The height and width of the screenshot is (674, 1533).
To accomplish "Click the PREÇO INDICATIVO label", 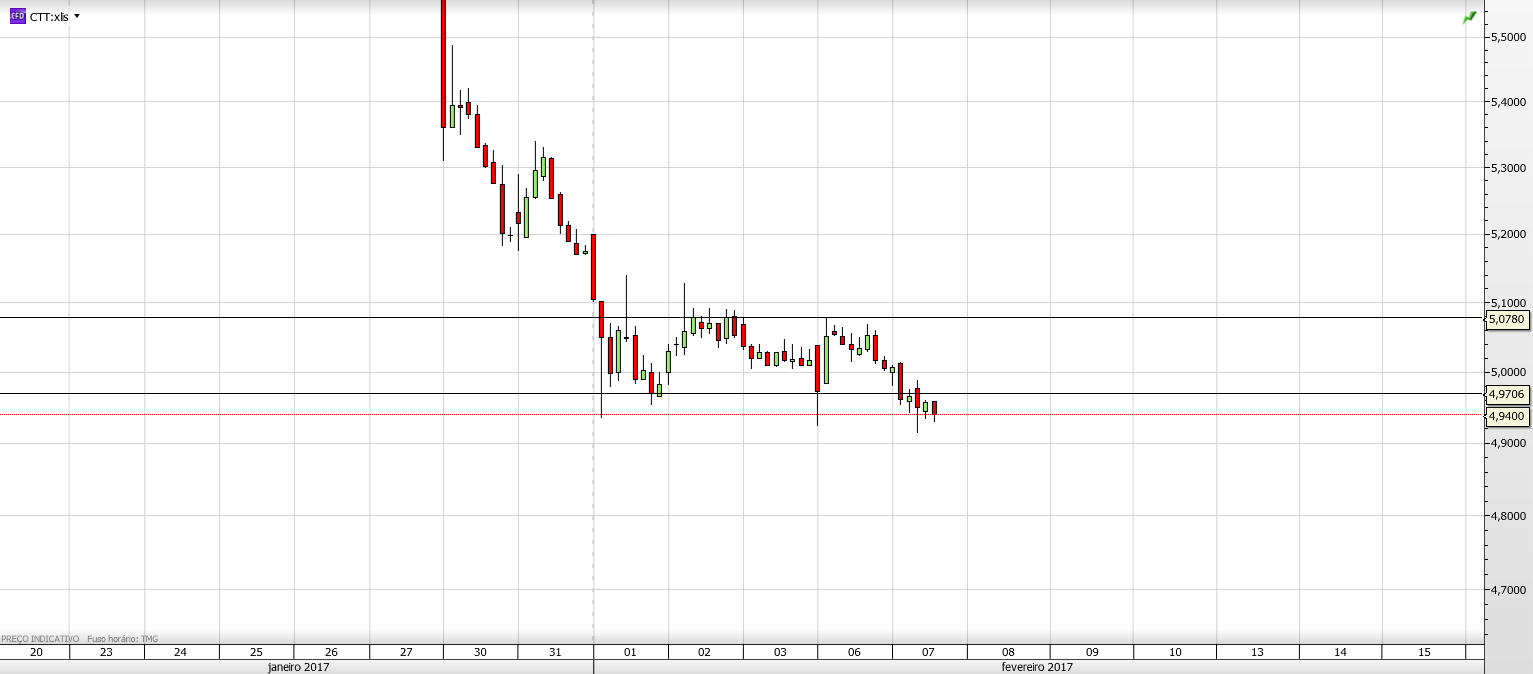I will (41, 638).
